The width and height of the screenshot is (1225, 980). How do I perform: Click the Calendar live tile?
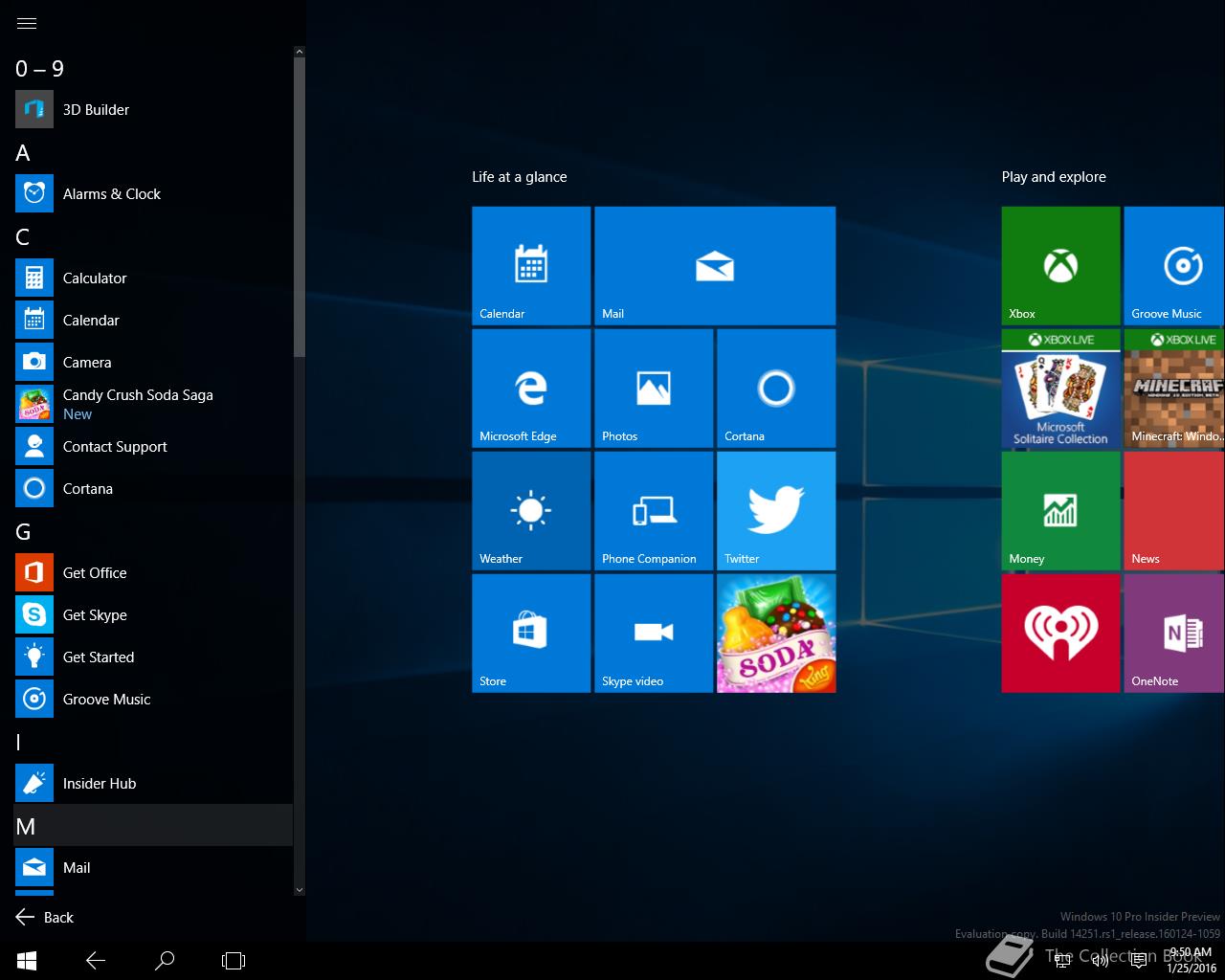531,265
